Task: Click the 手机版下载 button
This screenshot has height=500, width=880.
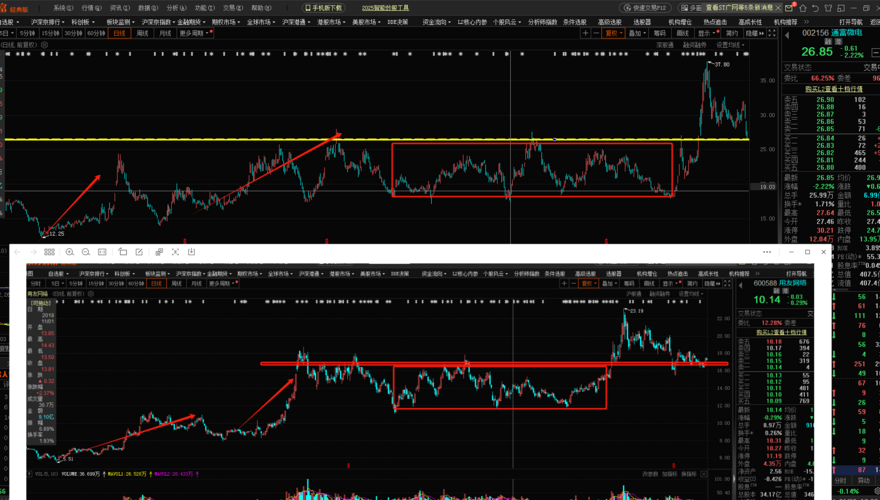Action: (323, 8)
